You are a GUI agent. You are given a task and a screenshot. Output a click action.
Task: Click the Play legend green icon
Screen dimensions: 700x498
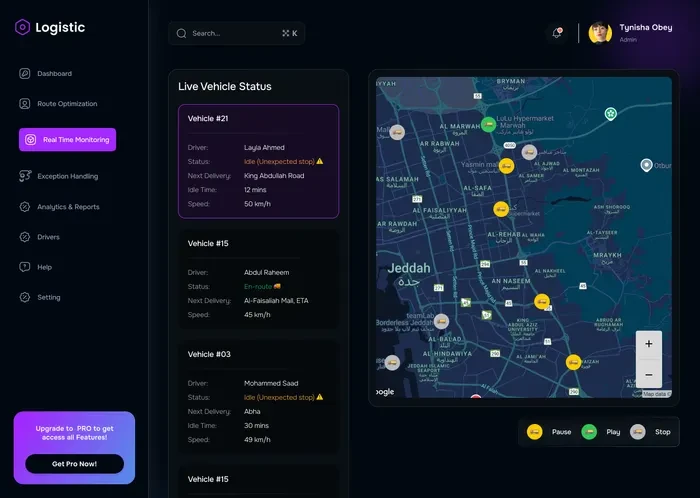click(x=589, y=432)
